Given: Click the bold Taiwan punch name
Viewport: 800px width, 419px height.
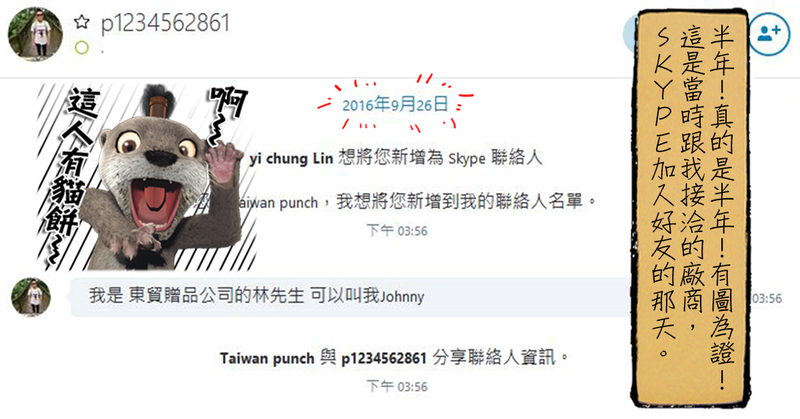Looking at the screenshot, I should [x=267, y=358].
